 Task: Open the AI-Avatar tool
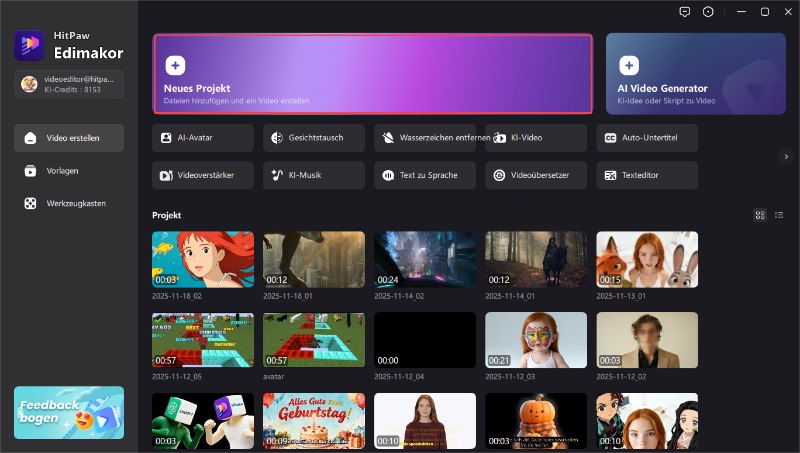[x=202, y=137]
